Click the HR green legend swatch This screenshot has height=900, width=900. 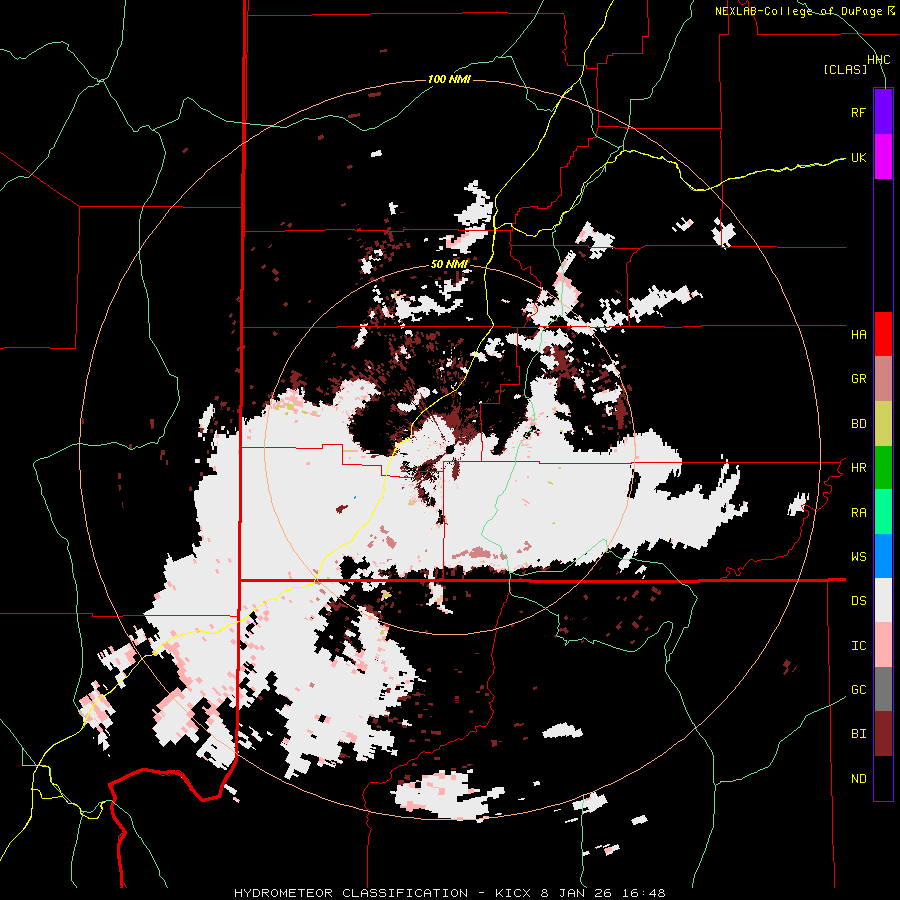click(x=883, y=468)
